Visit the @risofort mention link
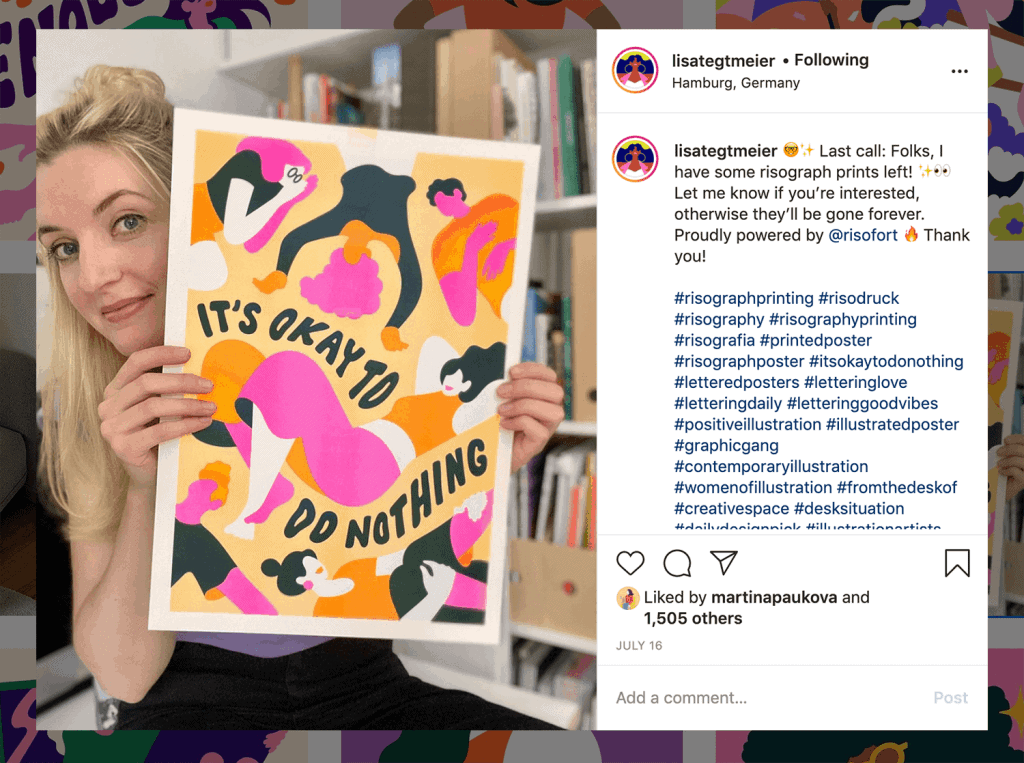1024x763 pixels. point(863,235)
